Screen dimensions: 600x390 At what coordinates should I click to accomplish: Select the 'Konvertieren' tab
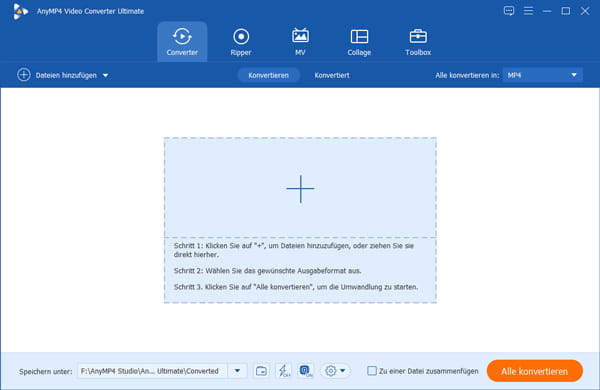tap(268, 75)
